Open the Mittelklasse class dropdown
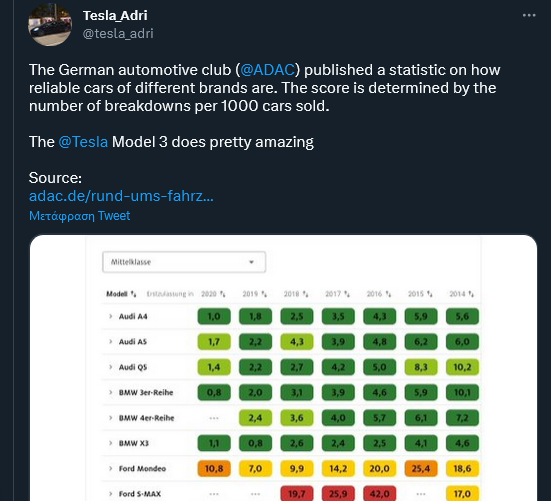 [x=184, y=262]
